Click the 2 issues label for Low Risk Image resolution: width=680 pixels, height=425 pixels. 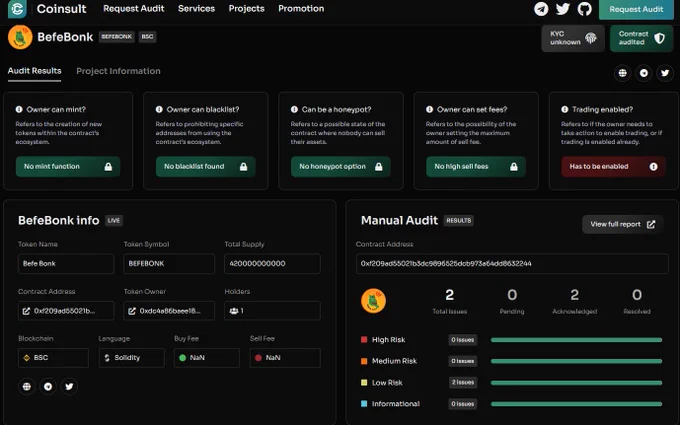pos(463,382)
